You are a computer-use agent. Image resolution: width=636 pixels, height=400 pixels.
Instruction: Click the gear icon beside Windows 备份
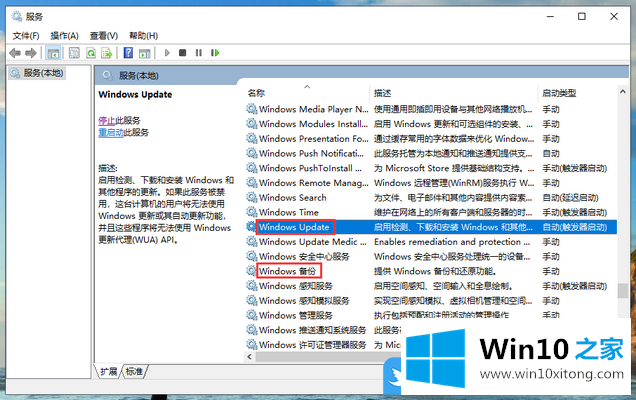pyautogui.click(x=252, y=271)
